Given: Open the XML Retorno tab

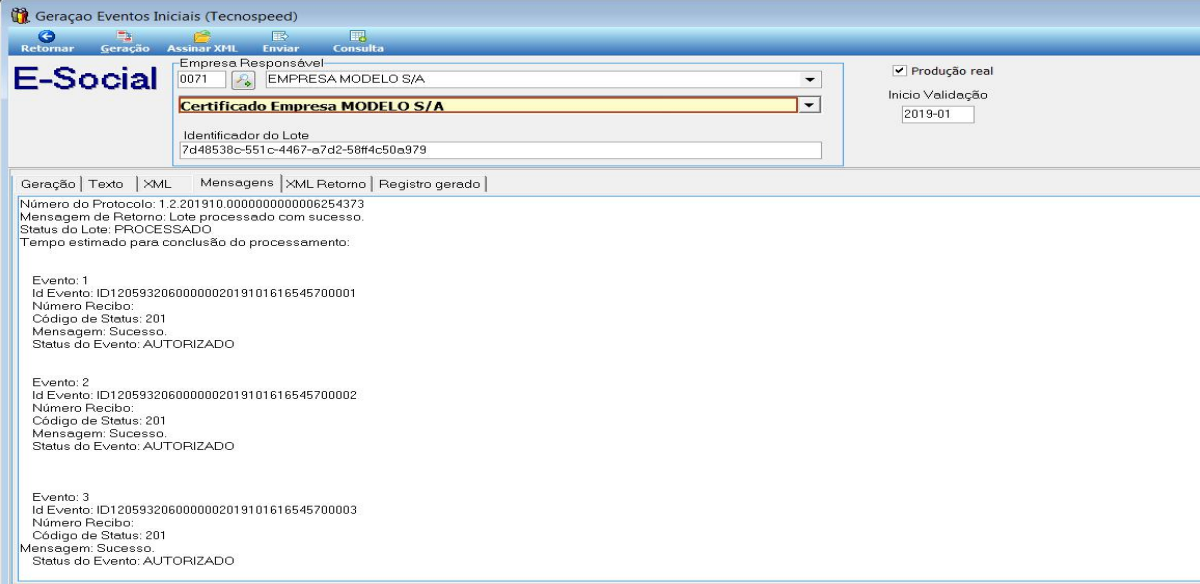Looking at the screenshot, I should [x=326, y=184].
